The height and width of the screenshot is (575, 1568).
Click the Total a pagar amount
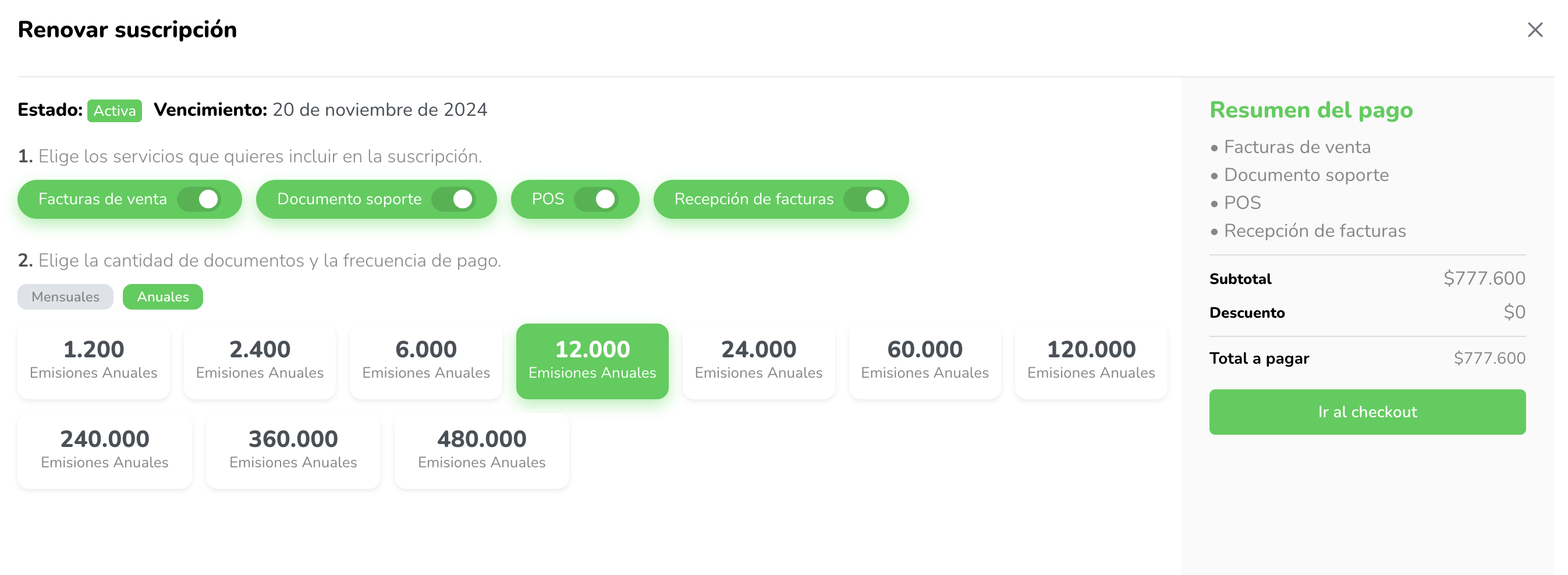pyautogui.click(x=1489, y=359)
